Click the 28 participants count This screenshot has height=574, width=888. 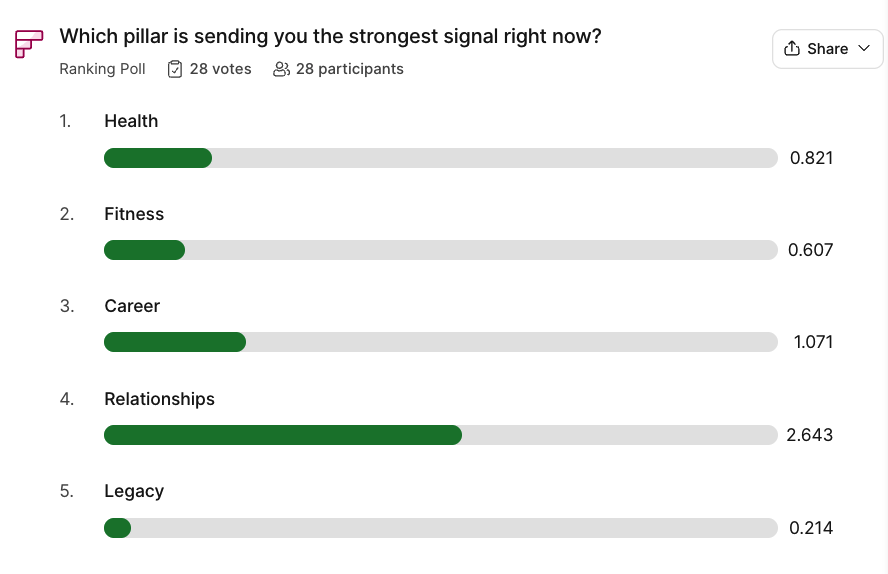point(349,69)
